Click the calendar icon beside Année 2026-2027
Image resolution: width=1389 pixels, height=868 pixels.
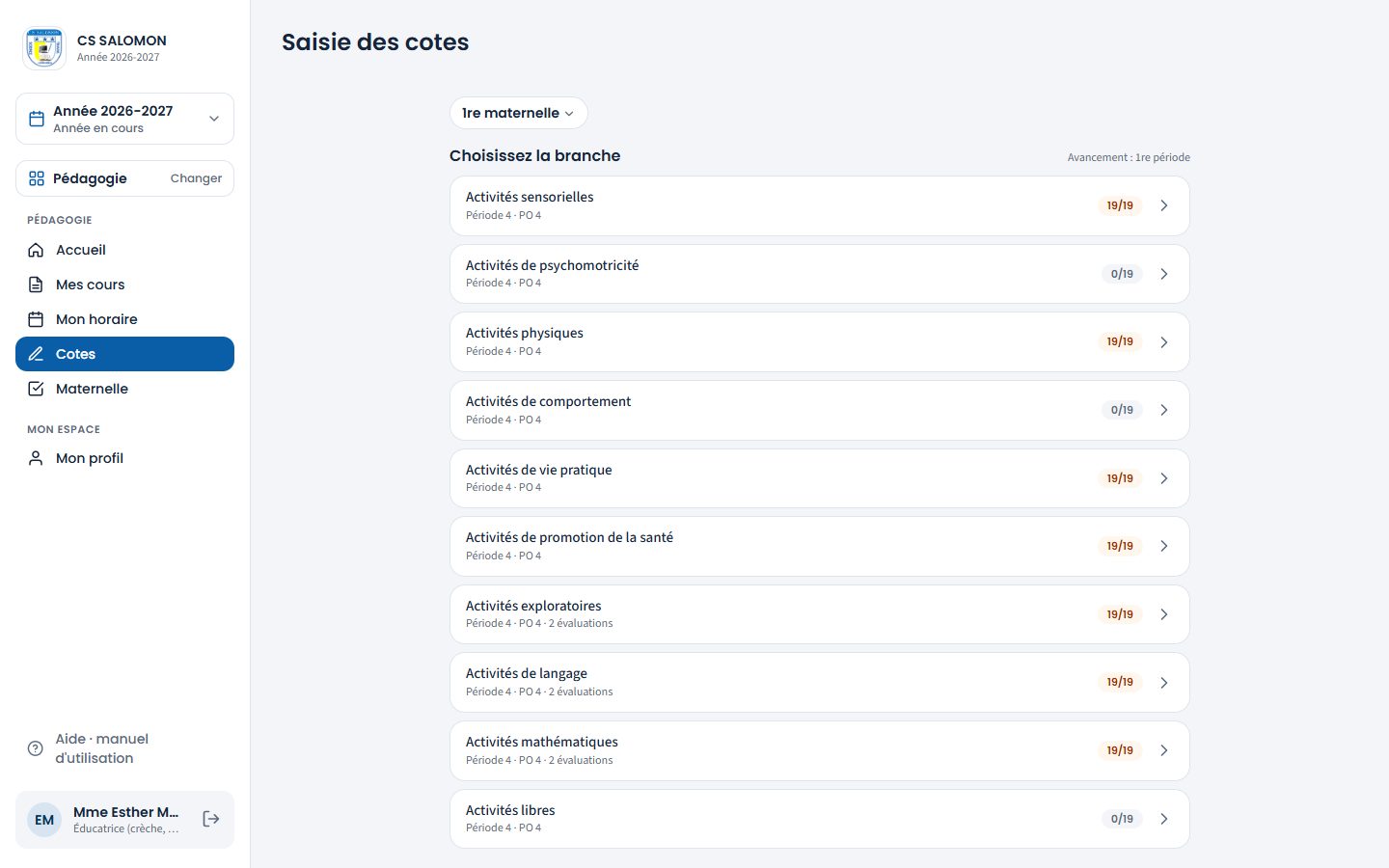(37, 119)
